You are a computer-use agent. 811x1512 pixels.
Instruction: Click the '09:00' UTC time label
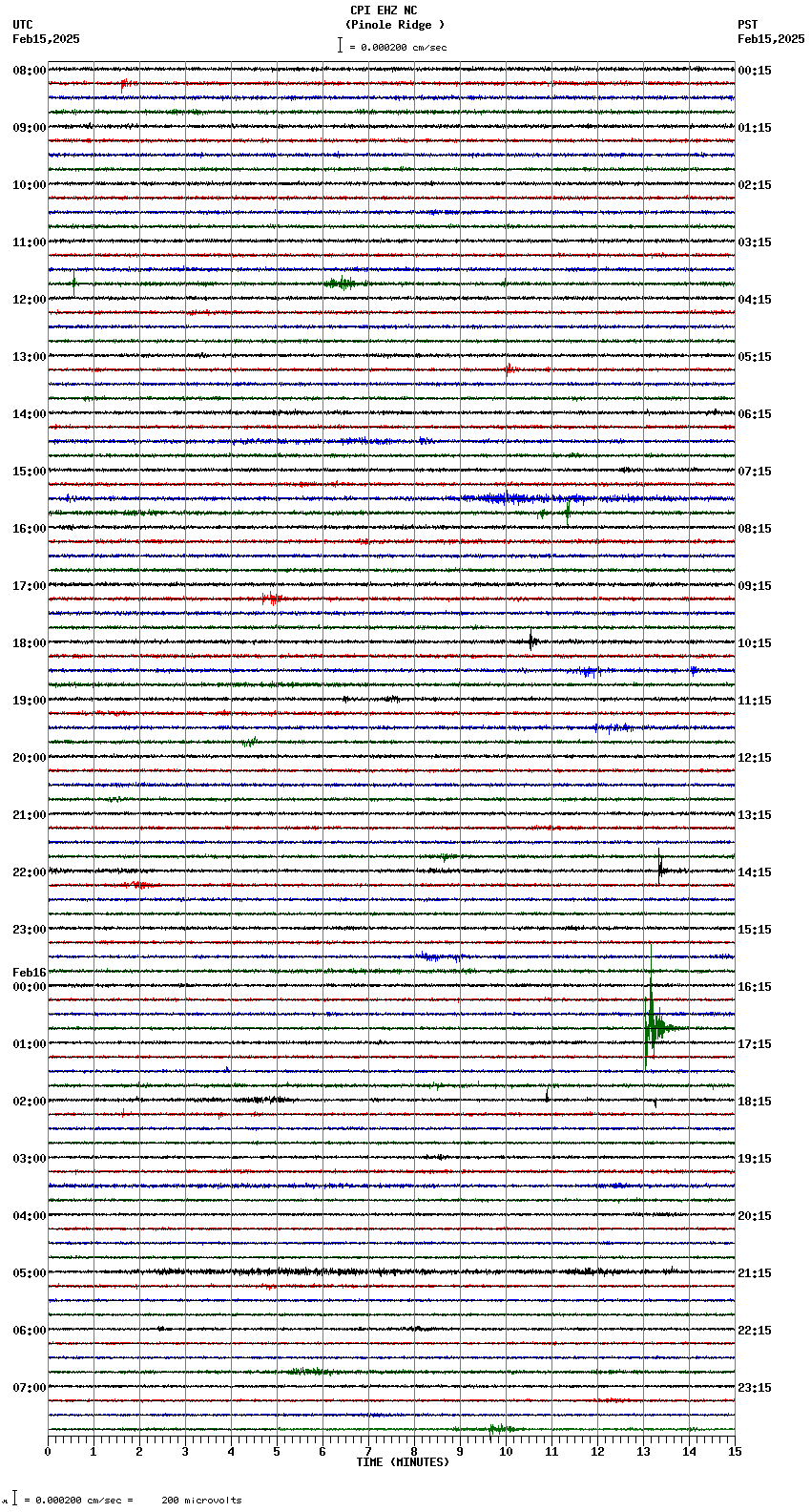coord(30,128)
